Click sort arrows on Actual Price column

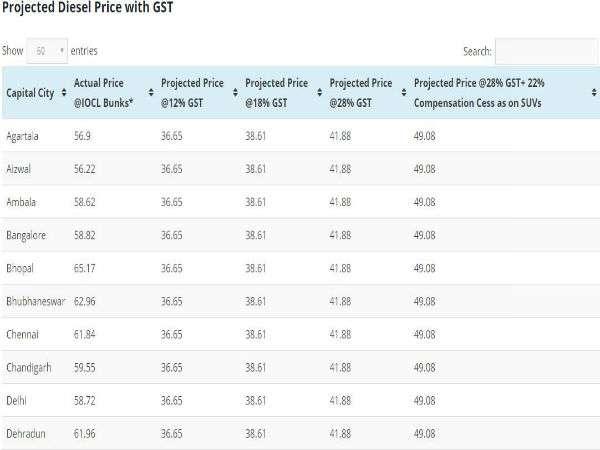pos(147,92)
